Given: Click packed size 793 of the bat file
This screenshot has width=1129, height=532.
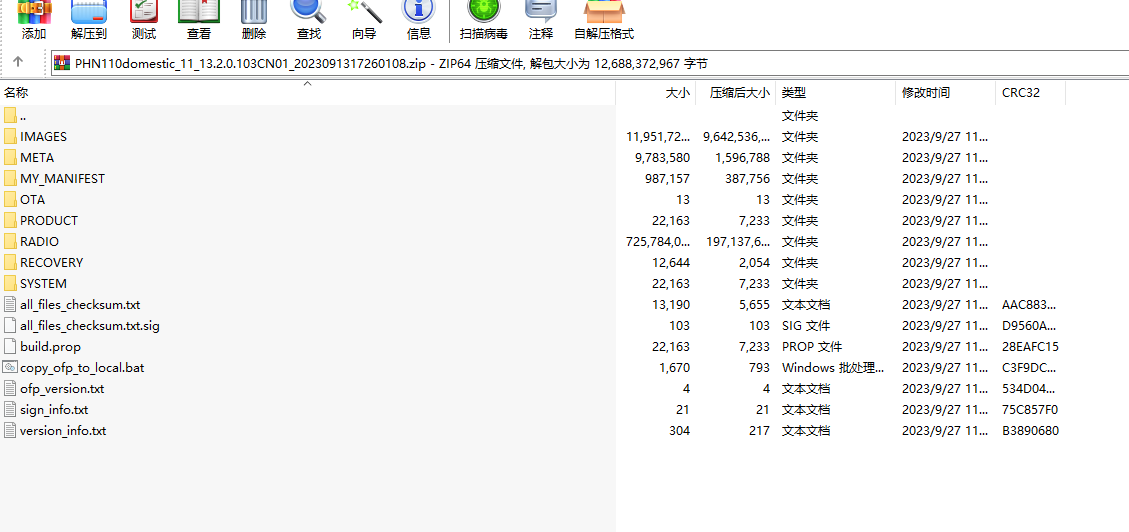Looking at the screenshot, I should [x=760, y=368].
